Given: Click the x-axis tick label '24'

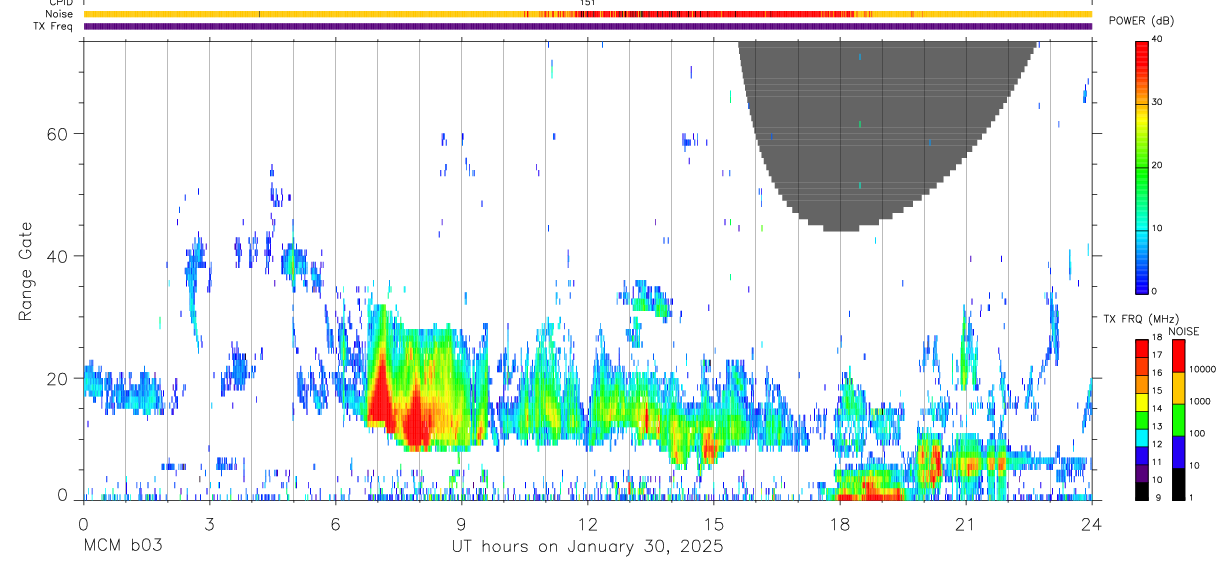Looking at the screenshot, I should [1091, 524].
